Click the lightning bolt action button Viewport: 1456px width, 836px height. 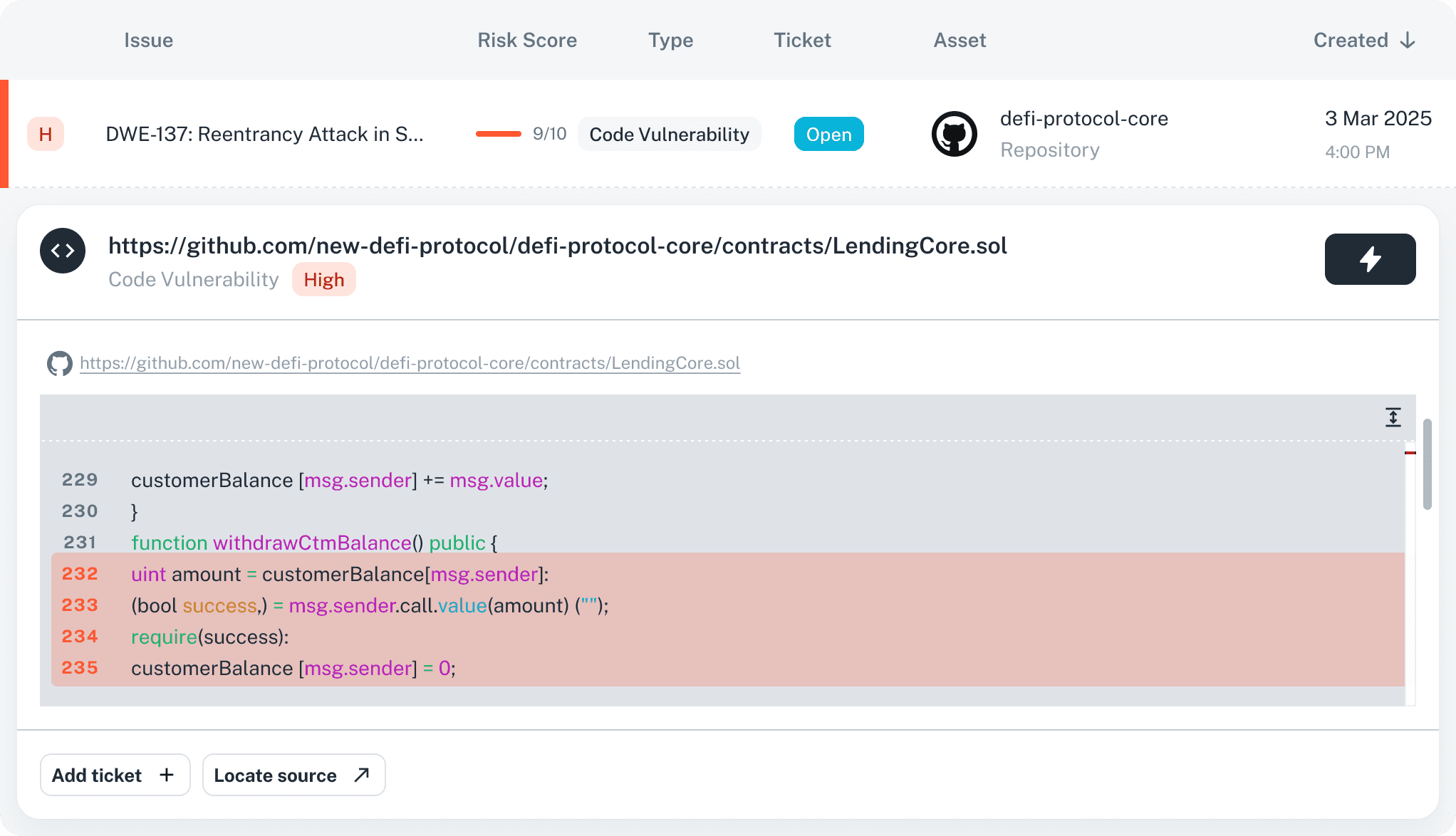point(1369,259)
